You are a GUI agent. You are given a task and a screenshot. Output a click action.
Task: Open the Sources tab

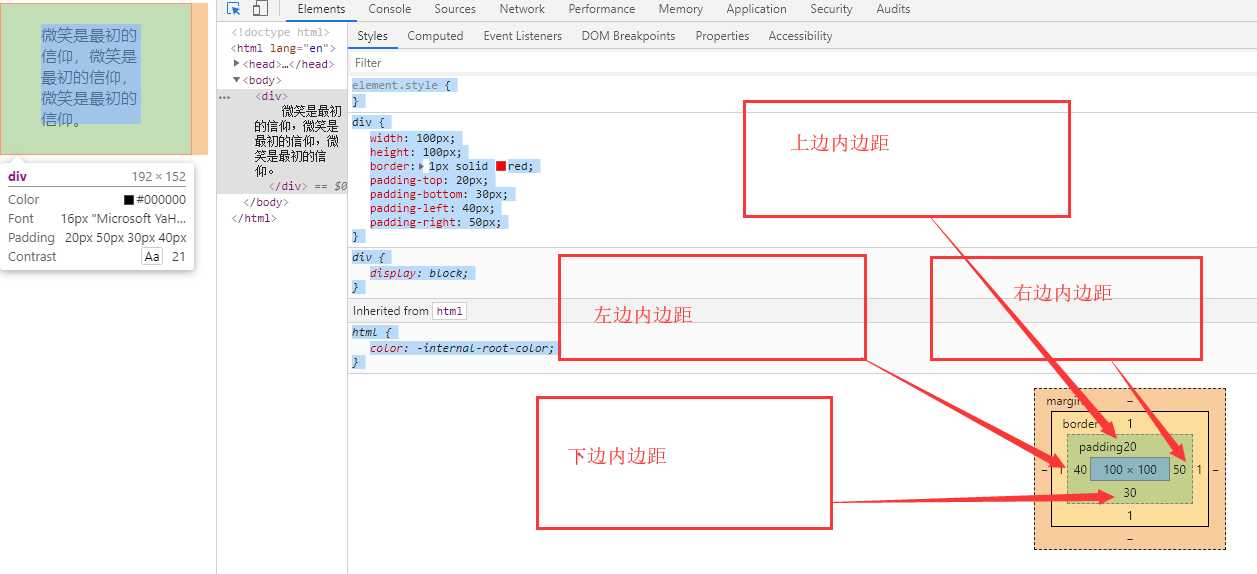click(455, 9)
